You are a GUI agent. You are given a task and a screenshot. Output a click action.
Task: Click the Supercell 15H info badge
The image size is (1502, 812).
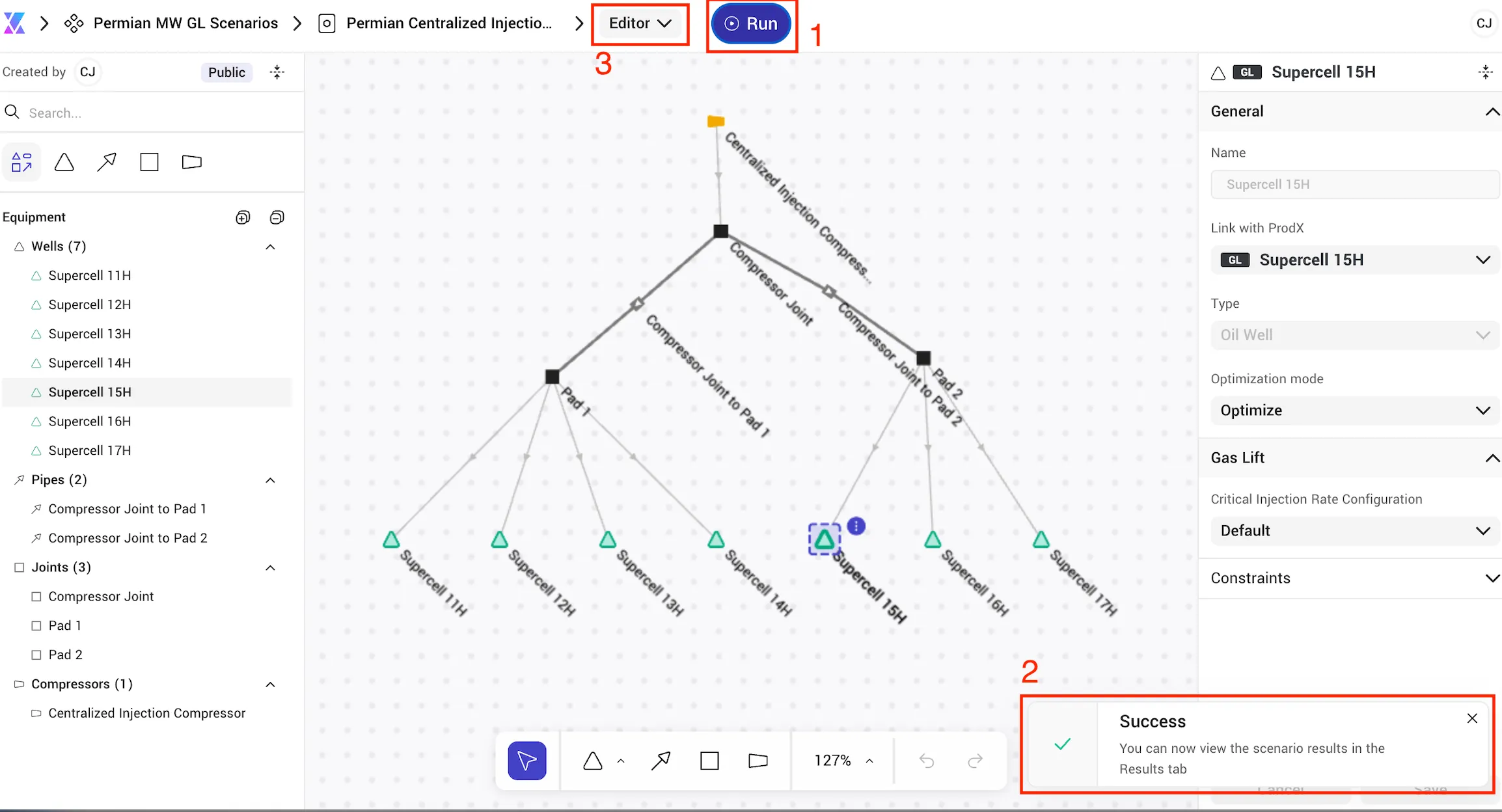pyautogui.click(x=856, y=526)
